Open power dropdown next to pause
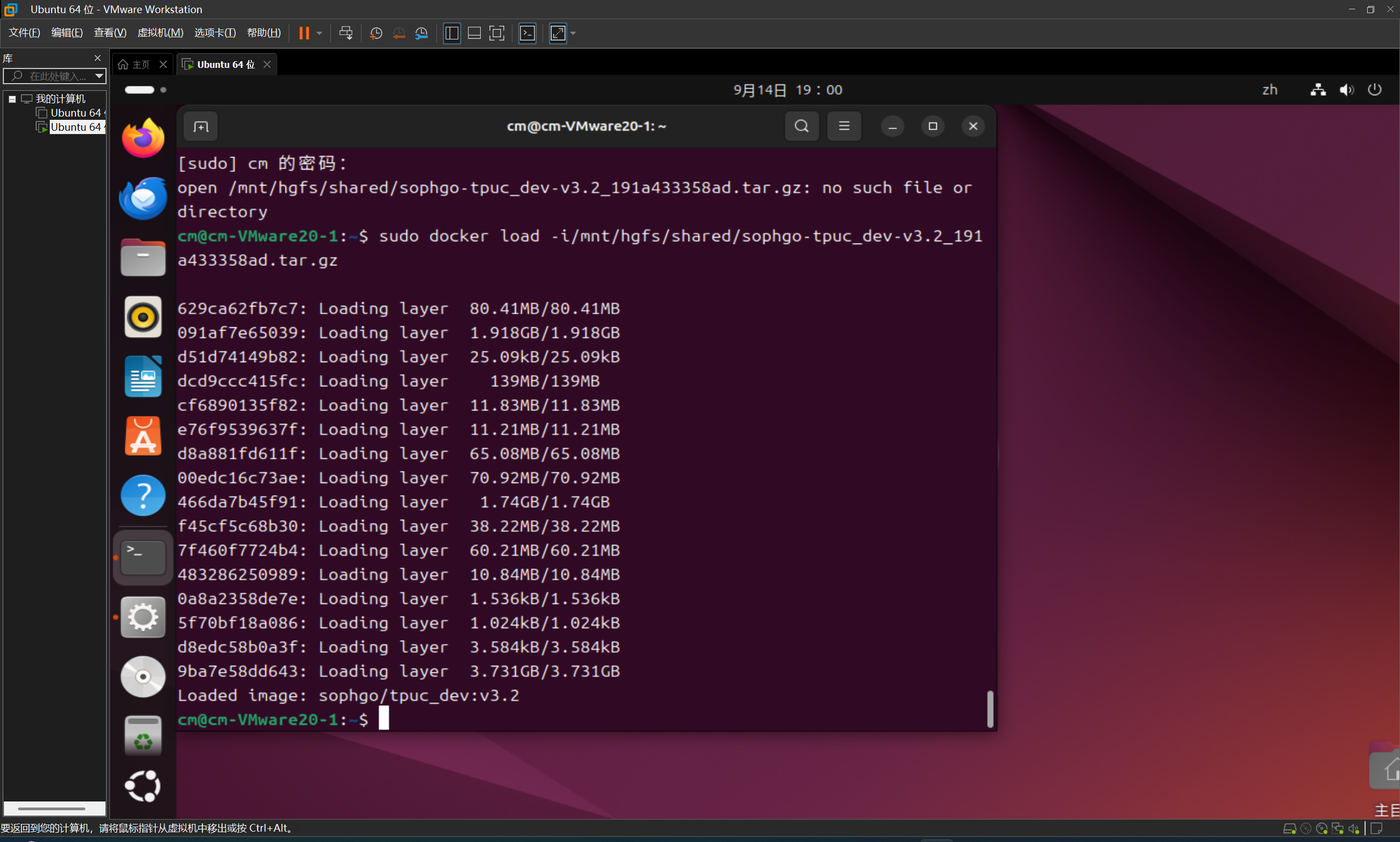Viewport: 1400px width, 842px height. click(319, 33)
